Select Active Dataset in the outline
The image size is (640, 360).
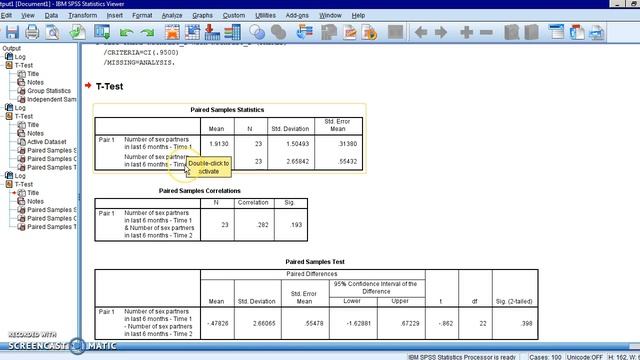(47, 142)
